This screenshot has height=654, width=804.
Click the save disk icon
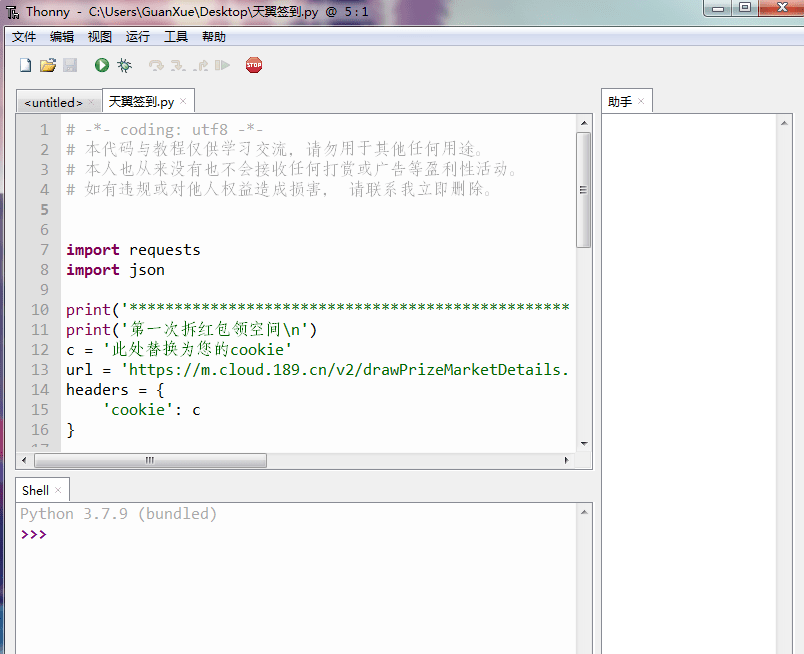click(70, 65)
